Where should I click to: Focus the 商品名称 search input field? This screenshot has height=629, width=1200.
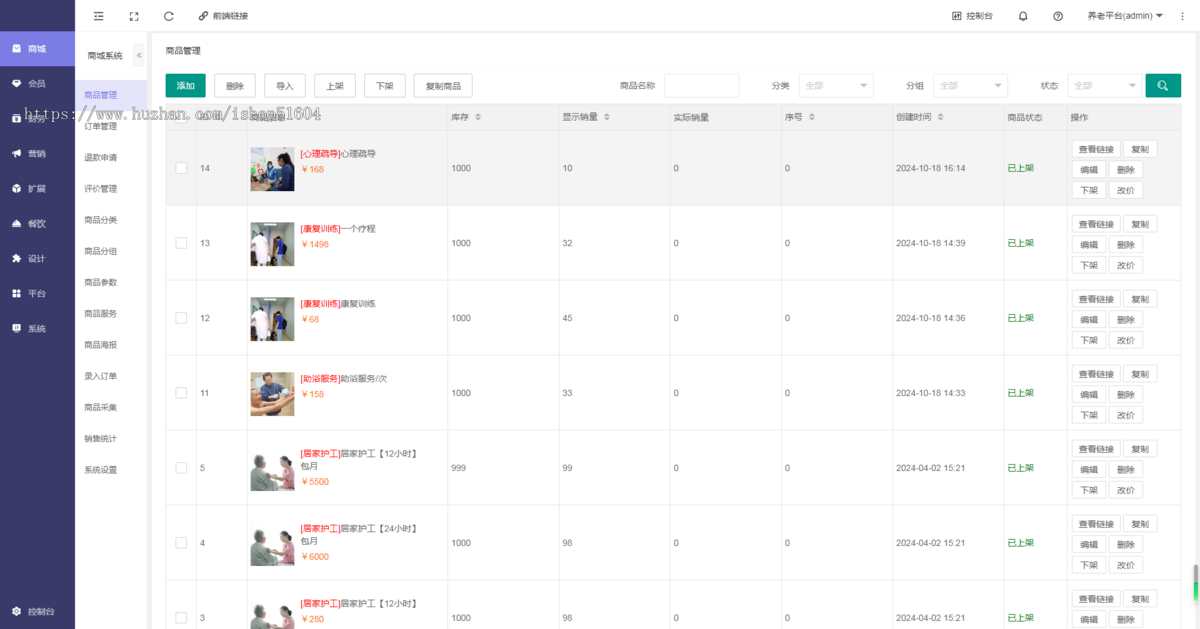pyautogui.click(x=702, y=86)
